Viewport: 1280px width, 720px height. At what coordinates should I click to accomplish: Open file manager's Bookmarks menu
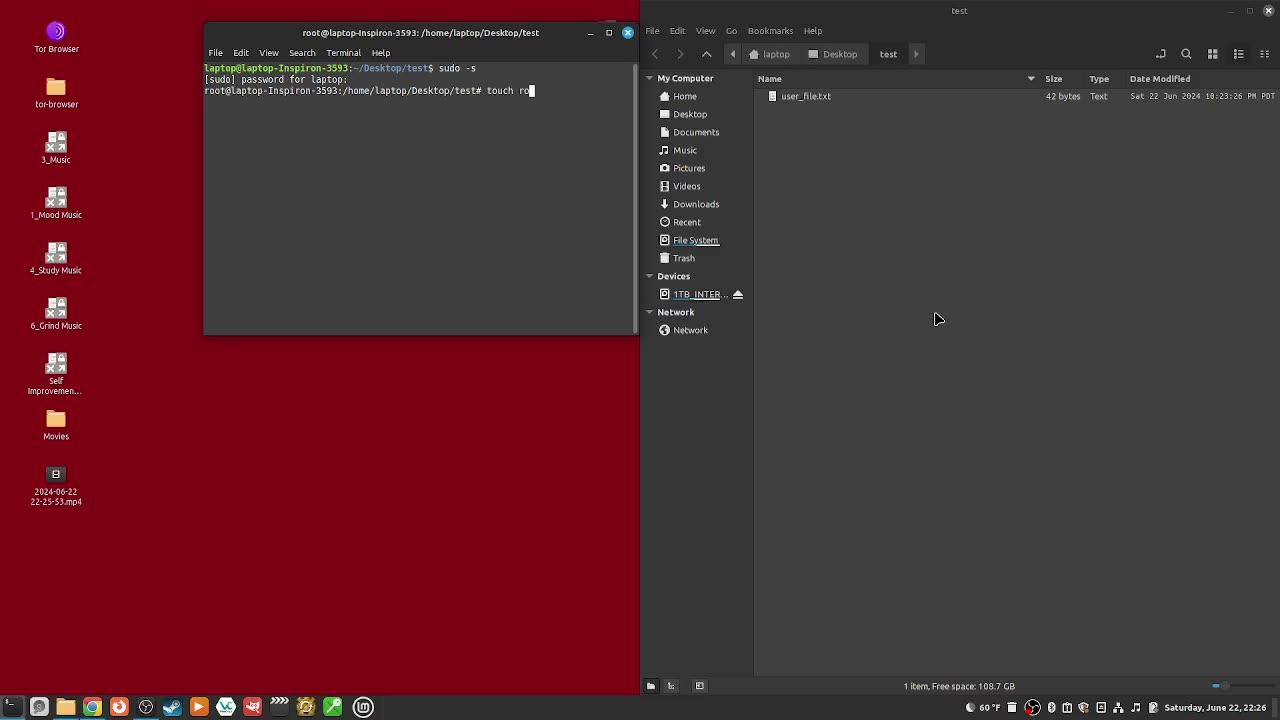770,31
